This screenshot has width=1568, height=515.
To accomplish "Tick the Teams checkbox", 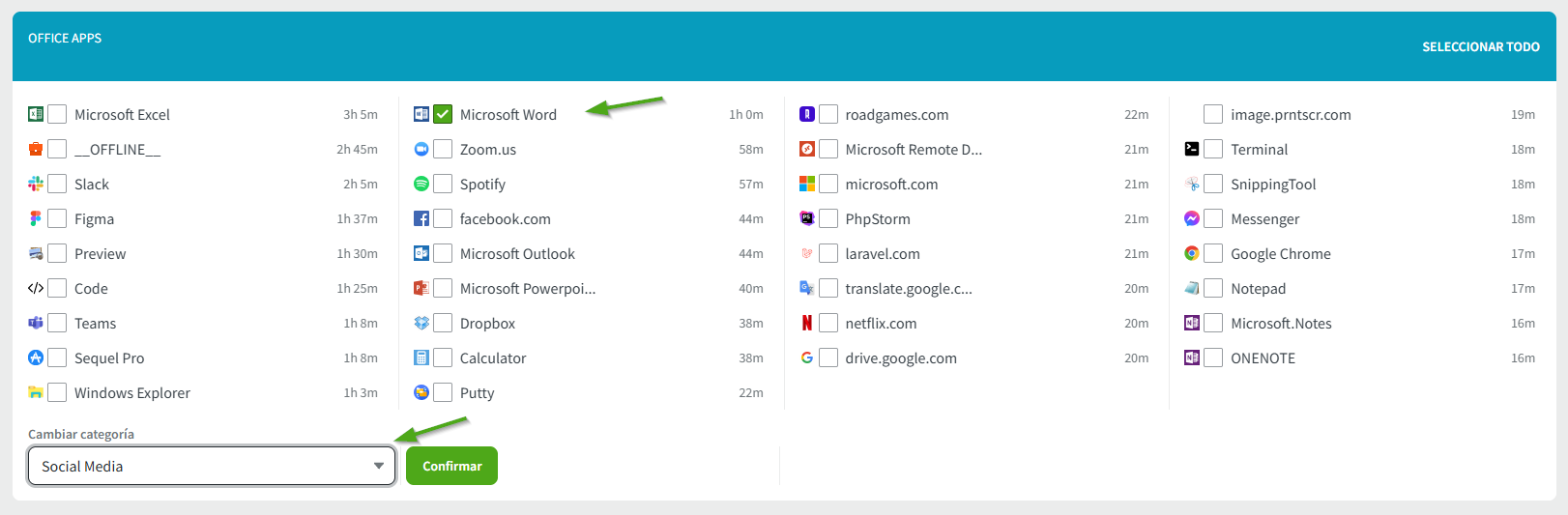I will [x=57, y=323].
